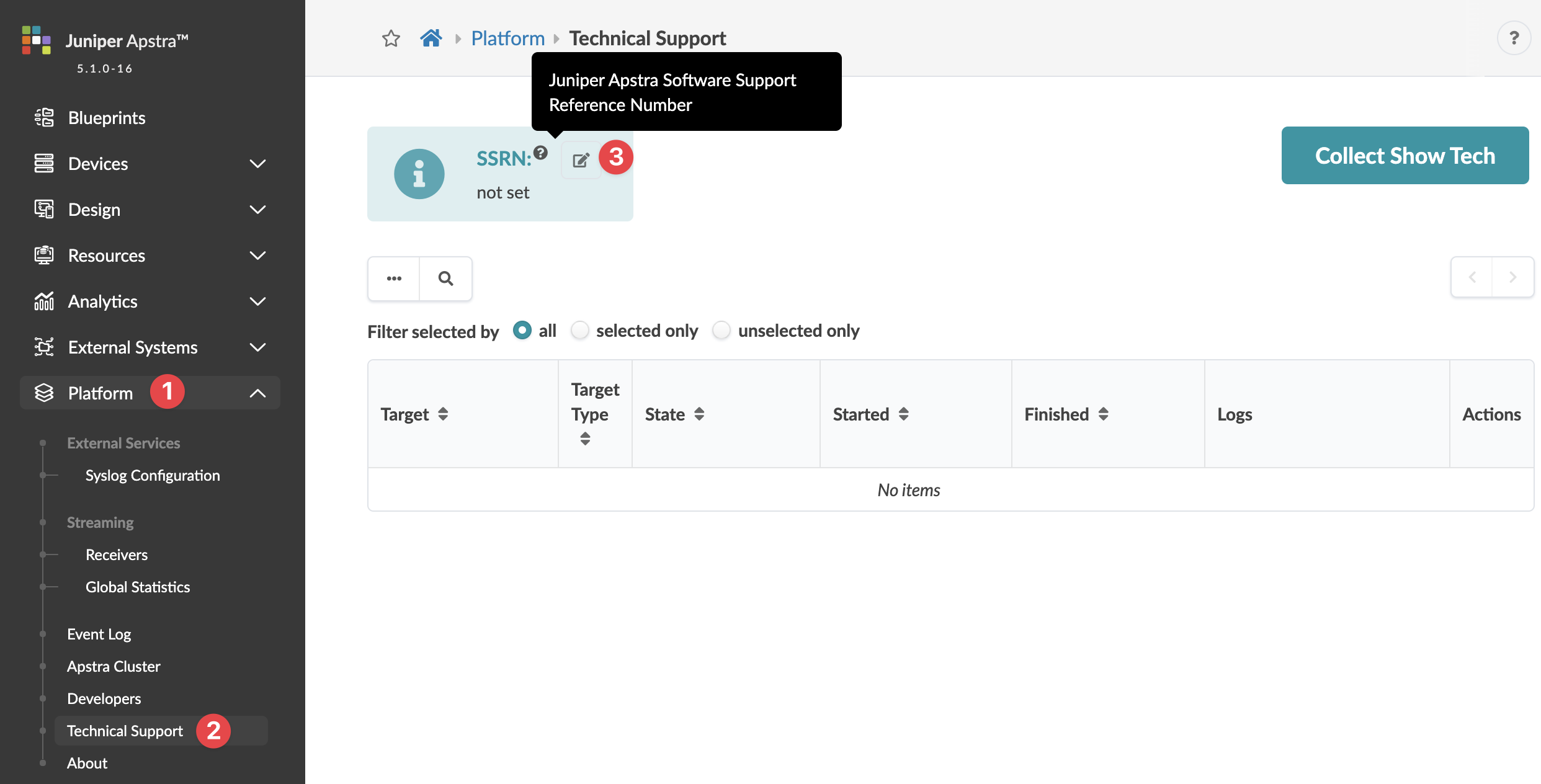Select the 'unselected only' radio button

[721, 331]
